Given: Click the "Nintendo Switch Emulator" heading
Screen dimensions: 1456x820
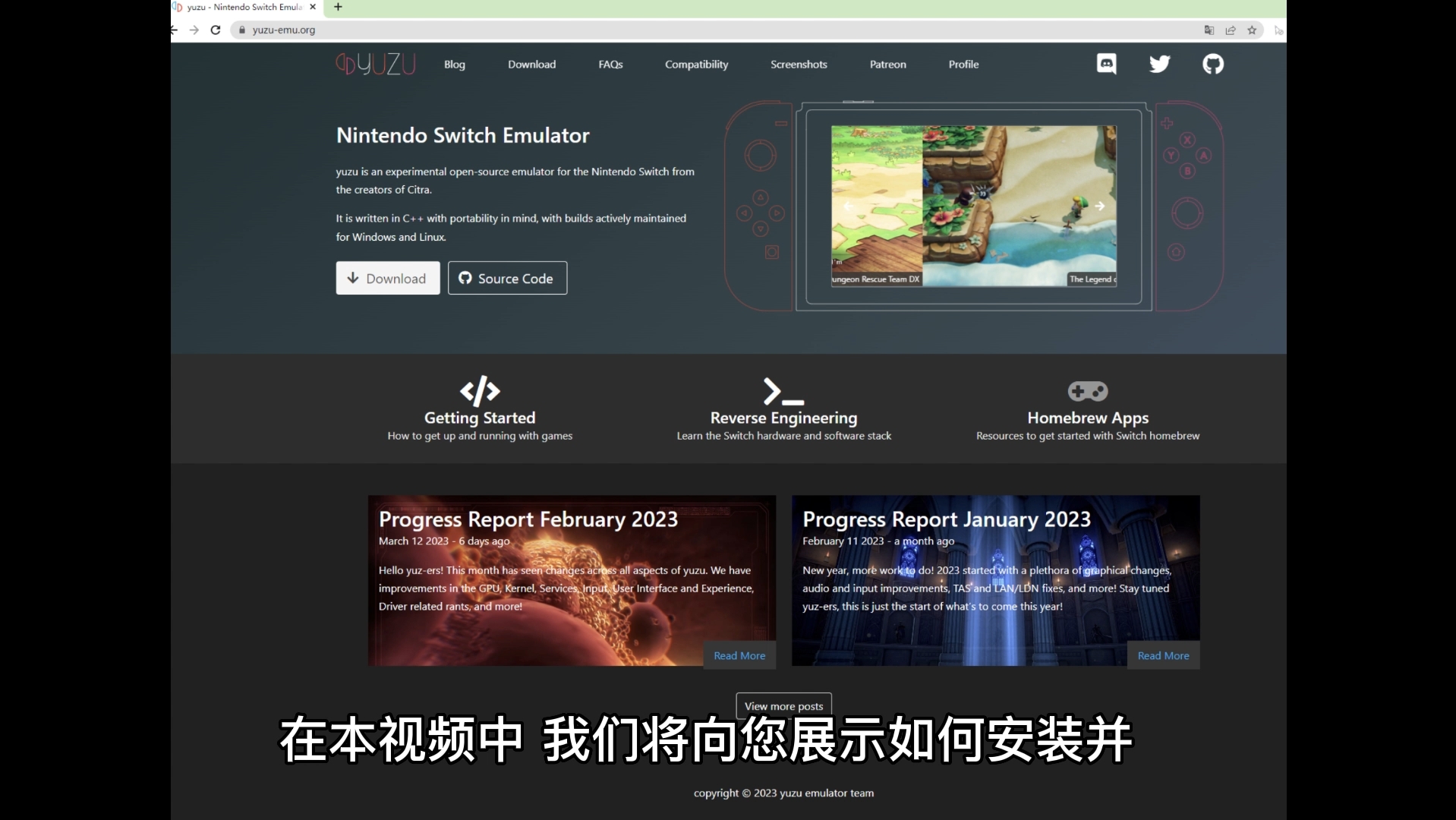Looking at the screenshot, I should coord(462,135).
